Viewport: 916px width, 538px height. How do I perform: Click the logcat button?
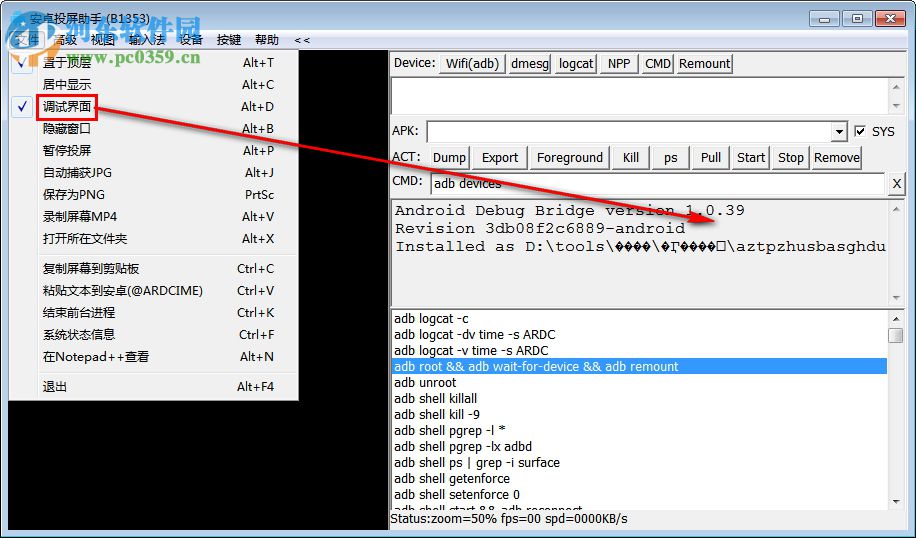[x=576, y=64]
